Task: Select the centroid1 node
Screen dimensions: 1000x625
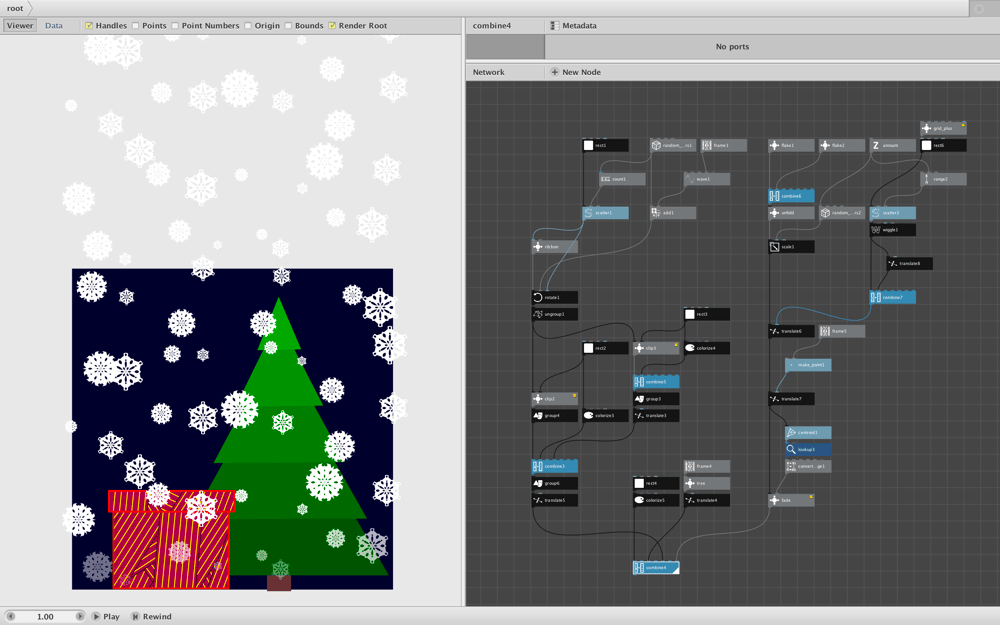Action: [x=808, y=432]
